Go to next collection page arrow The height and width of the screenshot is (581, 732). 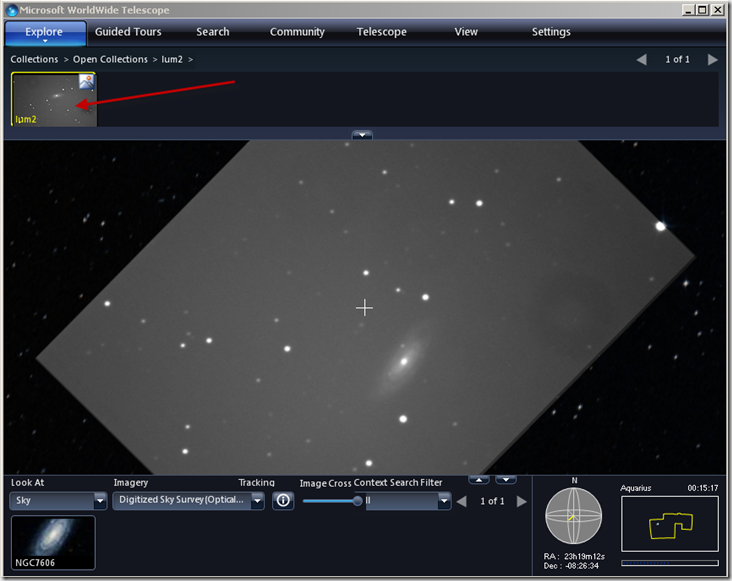click(x=712, y=59)
